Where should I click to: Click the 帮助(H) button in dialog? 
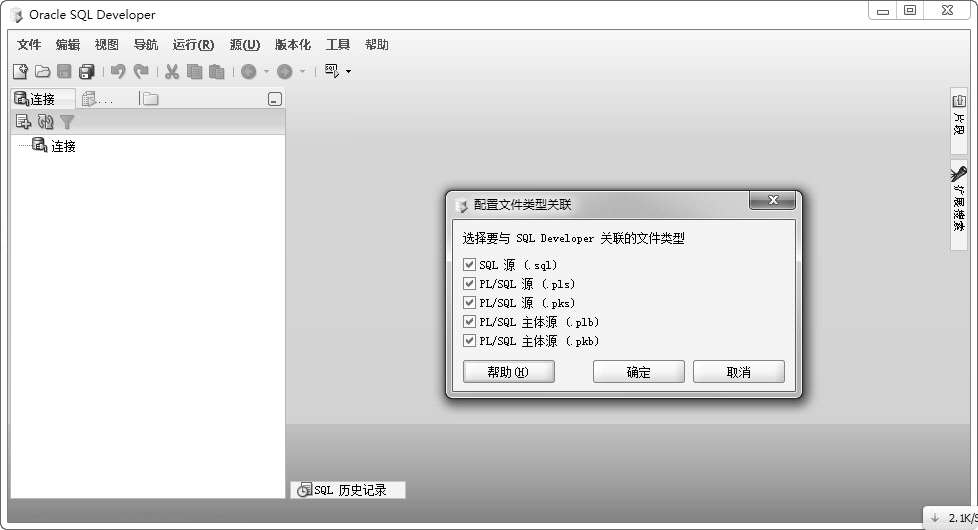[508, 372]
